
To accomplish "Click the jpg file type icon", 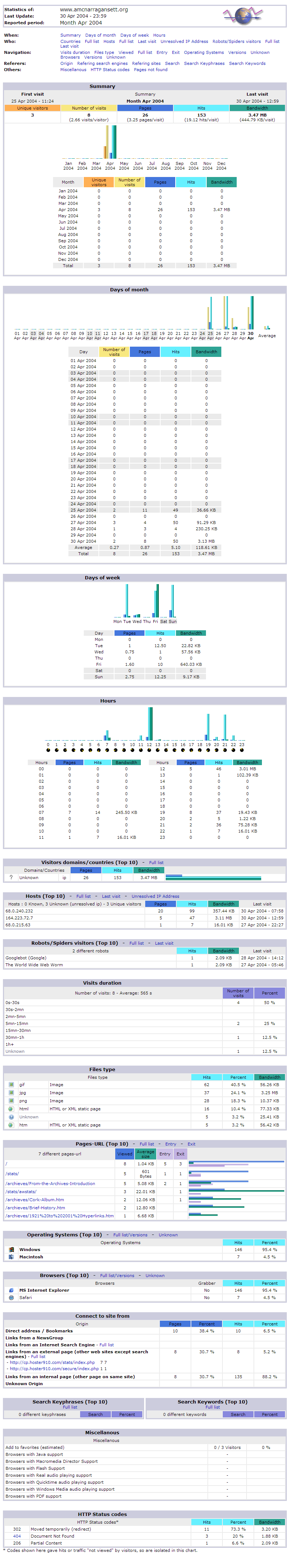I will pyautogui.click(x=11, y=1093).
